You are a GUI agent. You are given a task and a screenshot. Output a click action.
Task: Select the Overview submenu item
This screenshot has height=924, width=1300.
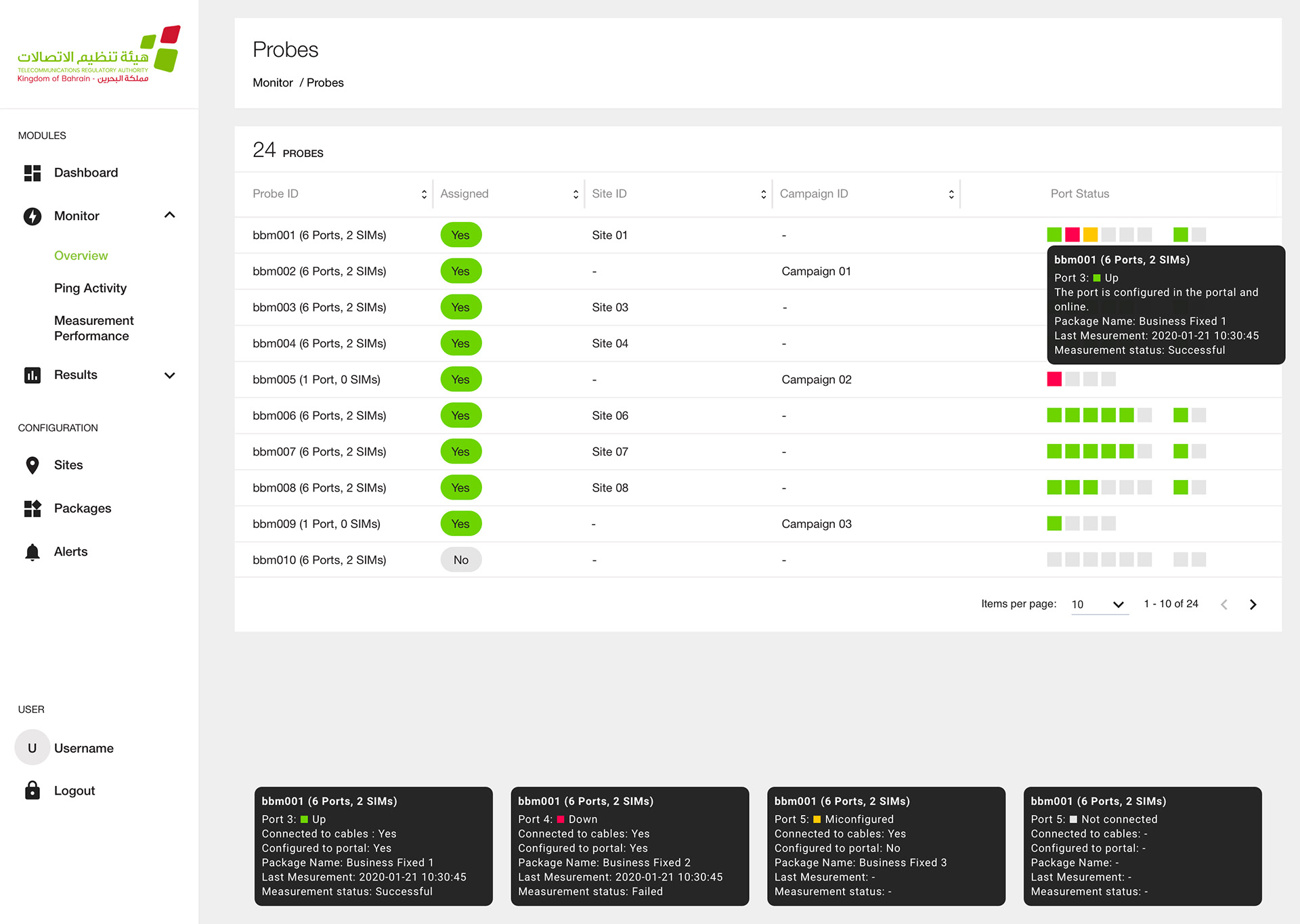pyautogui.click(x=81, y=255)
